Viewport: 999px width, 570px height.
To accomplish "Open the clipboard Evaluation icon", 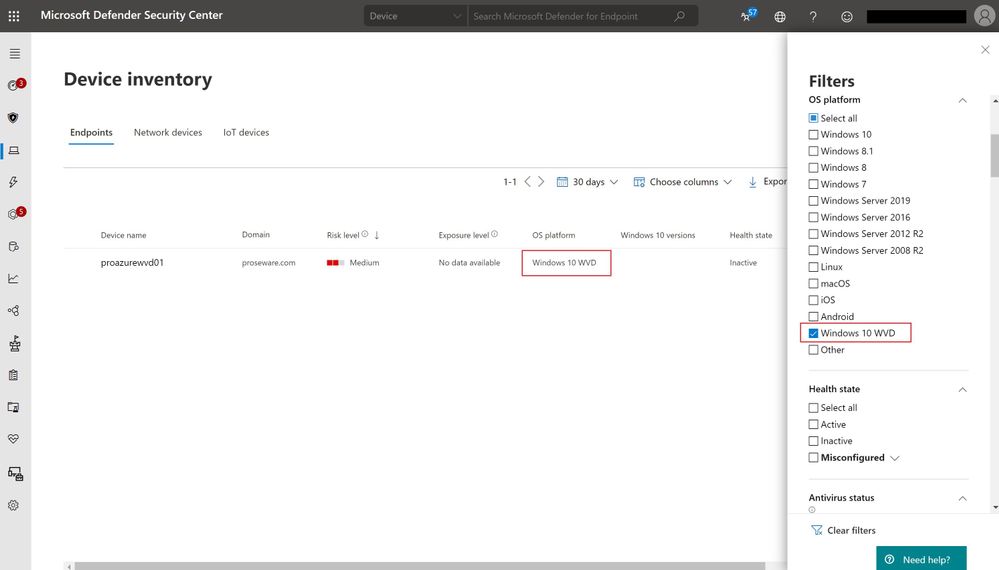I will (13, 375).
